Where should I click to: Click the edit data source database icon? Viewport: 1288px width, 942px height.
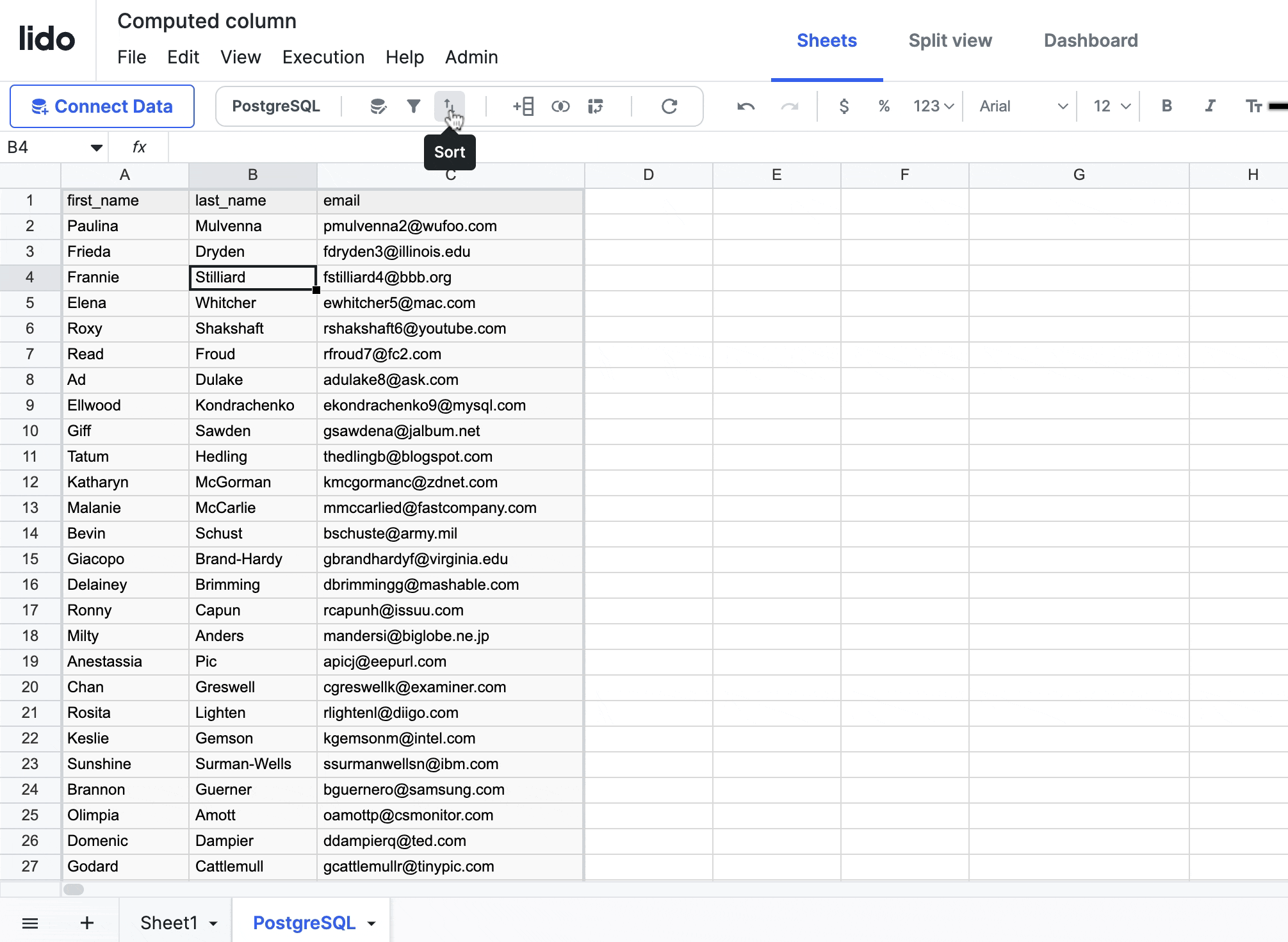tap(379, 106)
